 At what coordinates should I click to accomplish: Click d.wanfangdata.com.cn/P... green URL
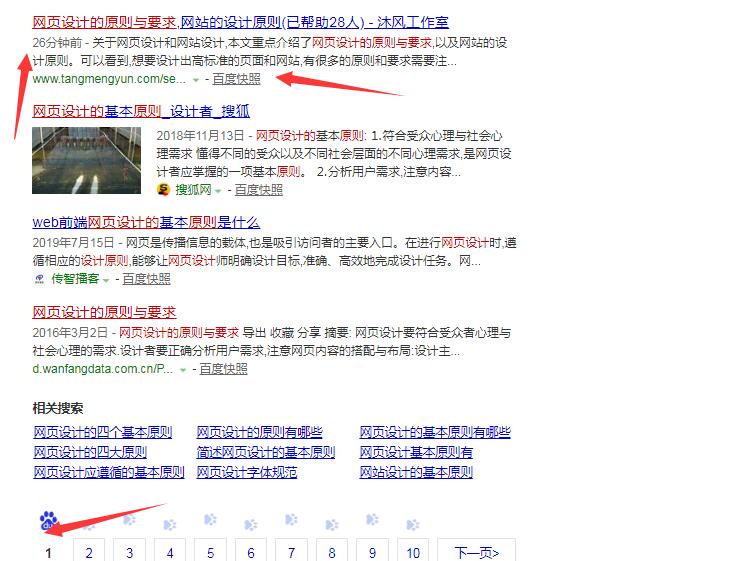point(103,369)
